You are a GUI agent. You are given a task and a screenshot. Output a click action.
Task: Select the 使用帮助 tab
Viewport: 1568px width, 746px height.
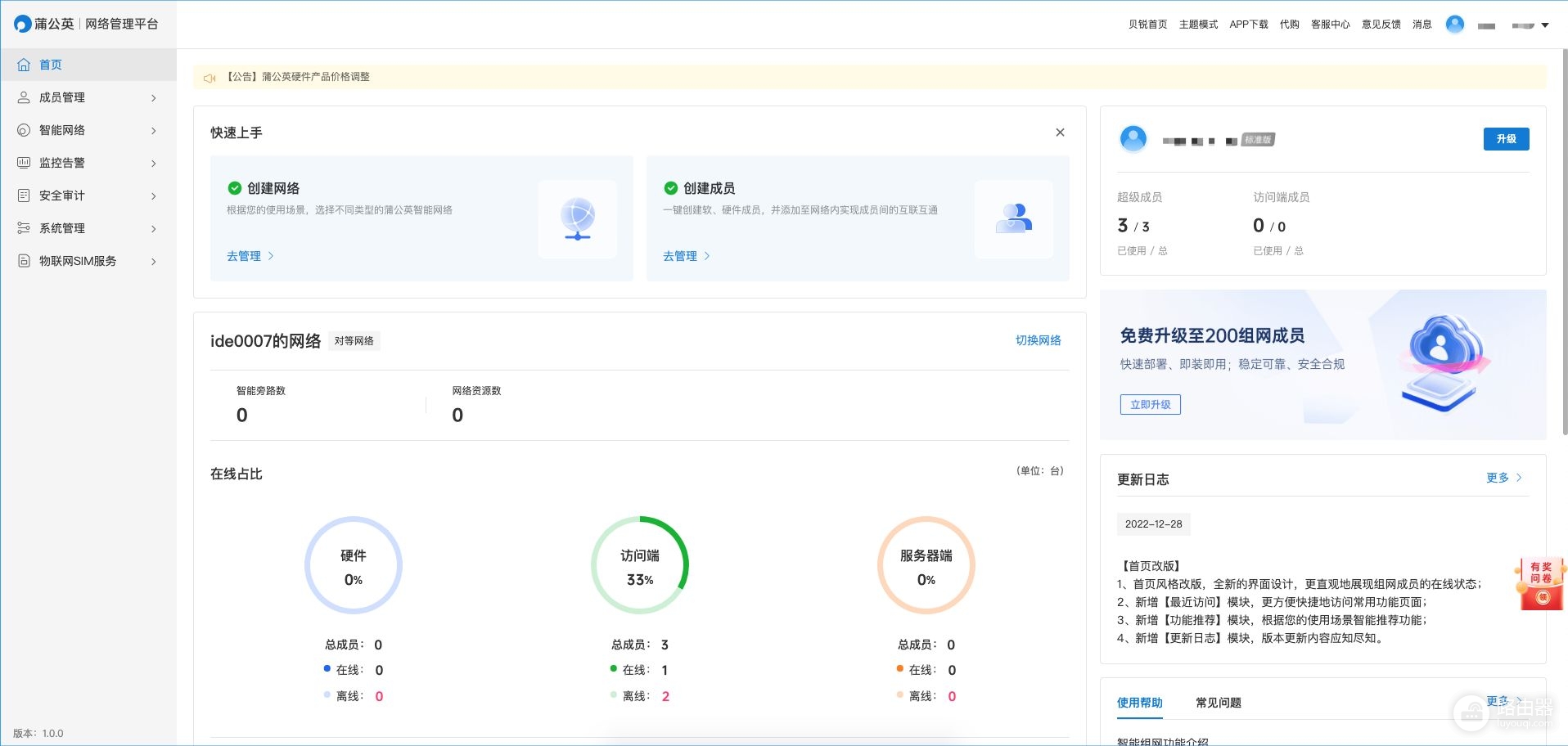tap(1139, 703)
